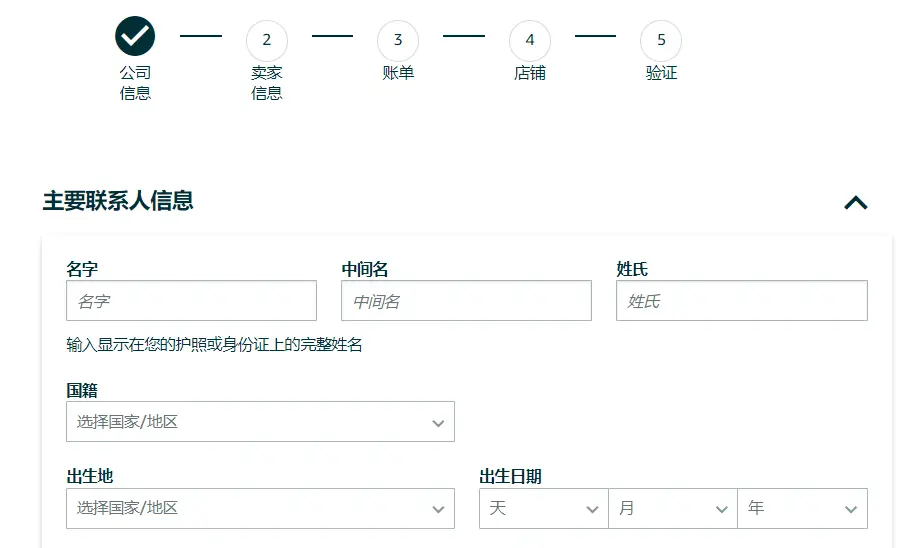Open the 天 birth day dropdown
Screen dimensions: 913x548
[x=544, y=508]
